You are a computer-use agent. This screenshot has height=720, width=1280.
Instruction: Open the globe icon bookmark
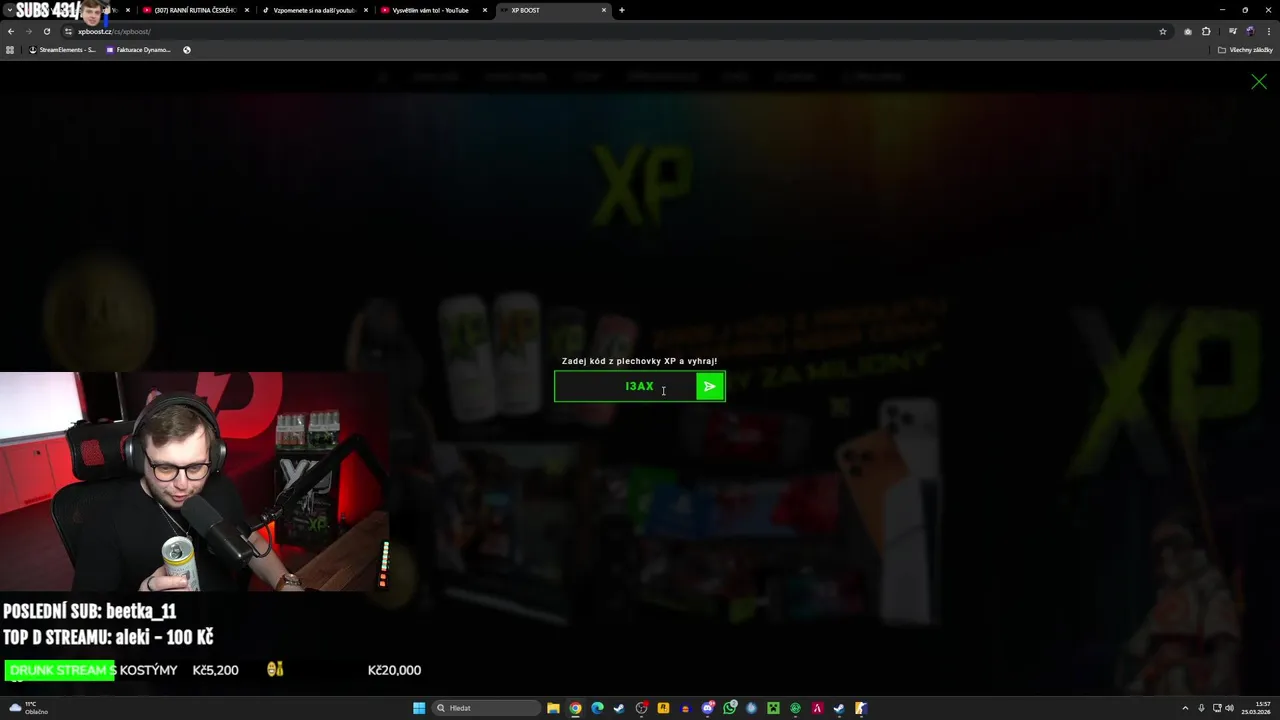187,49
